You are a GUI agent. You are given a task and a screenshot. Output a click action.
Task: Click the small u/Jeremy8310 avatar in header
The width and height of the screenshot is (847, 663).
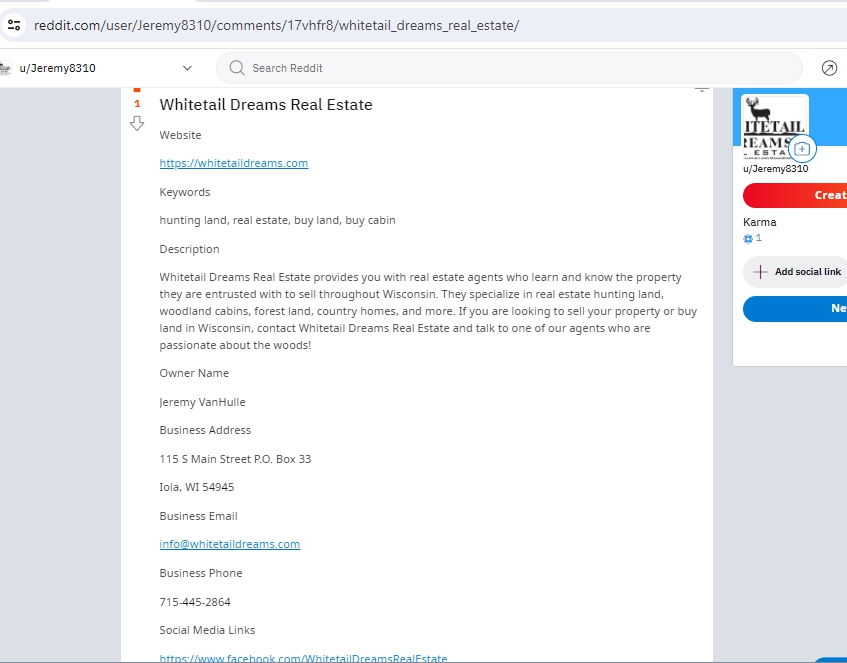6,68
